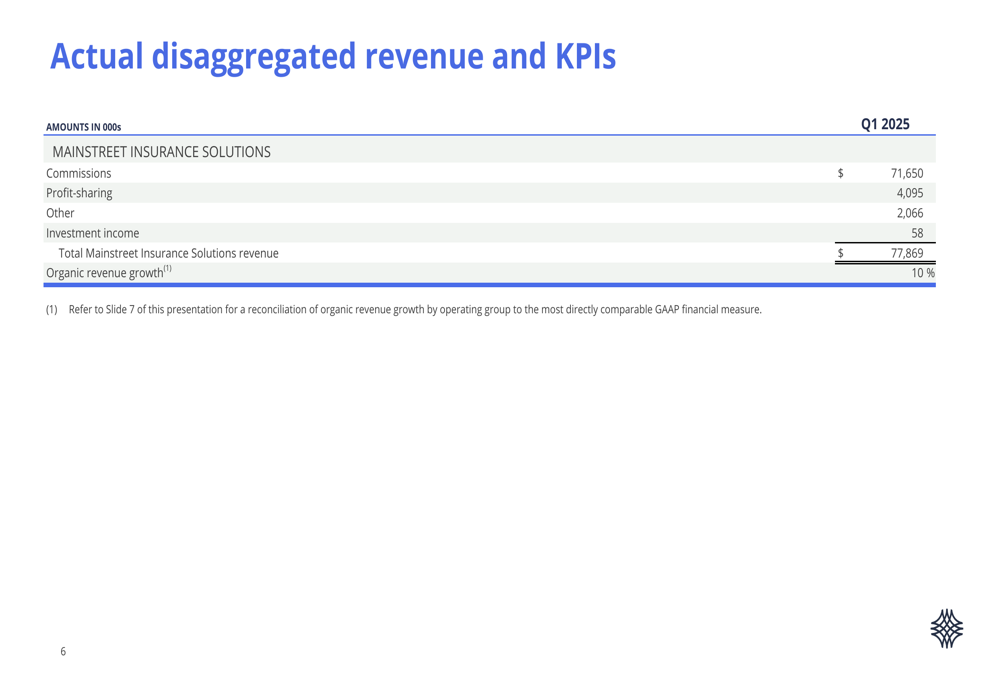Select the profit-sharing value 4,095

(910, 193)
